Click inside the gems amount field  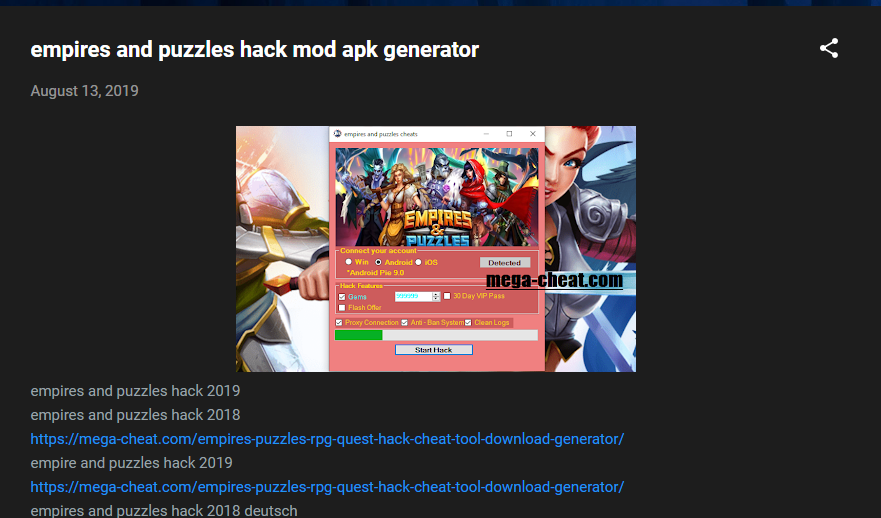pos(413,296)
